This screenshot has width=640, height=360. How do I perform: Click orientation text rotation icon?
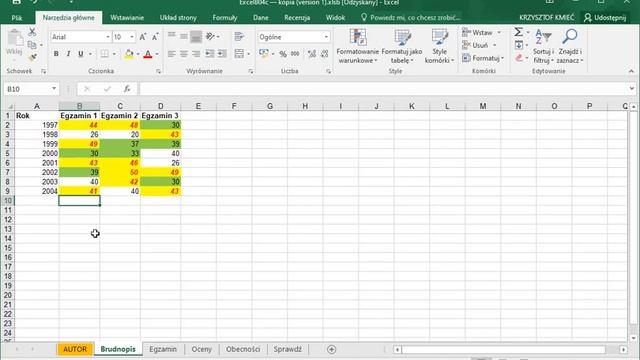[210, 37]
